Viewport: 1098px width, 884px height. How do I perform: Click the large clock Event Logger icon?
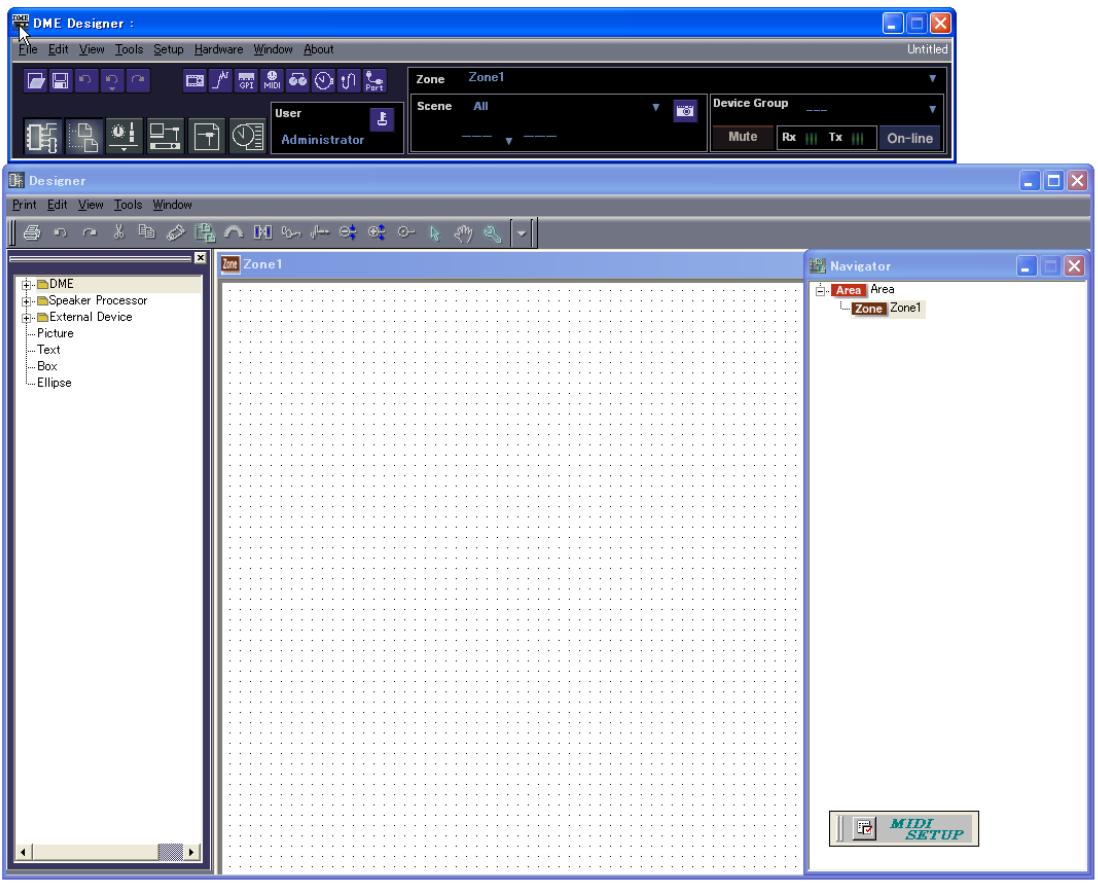tap(246, 136)
